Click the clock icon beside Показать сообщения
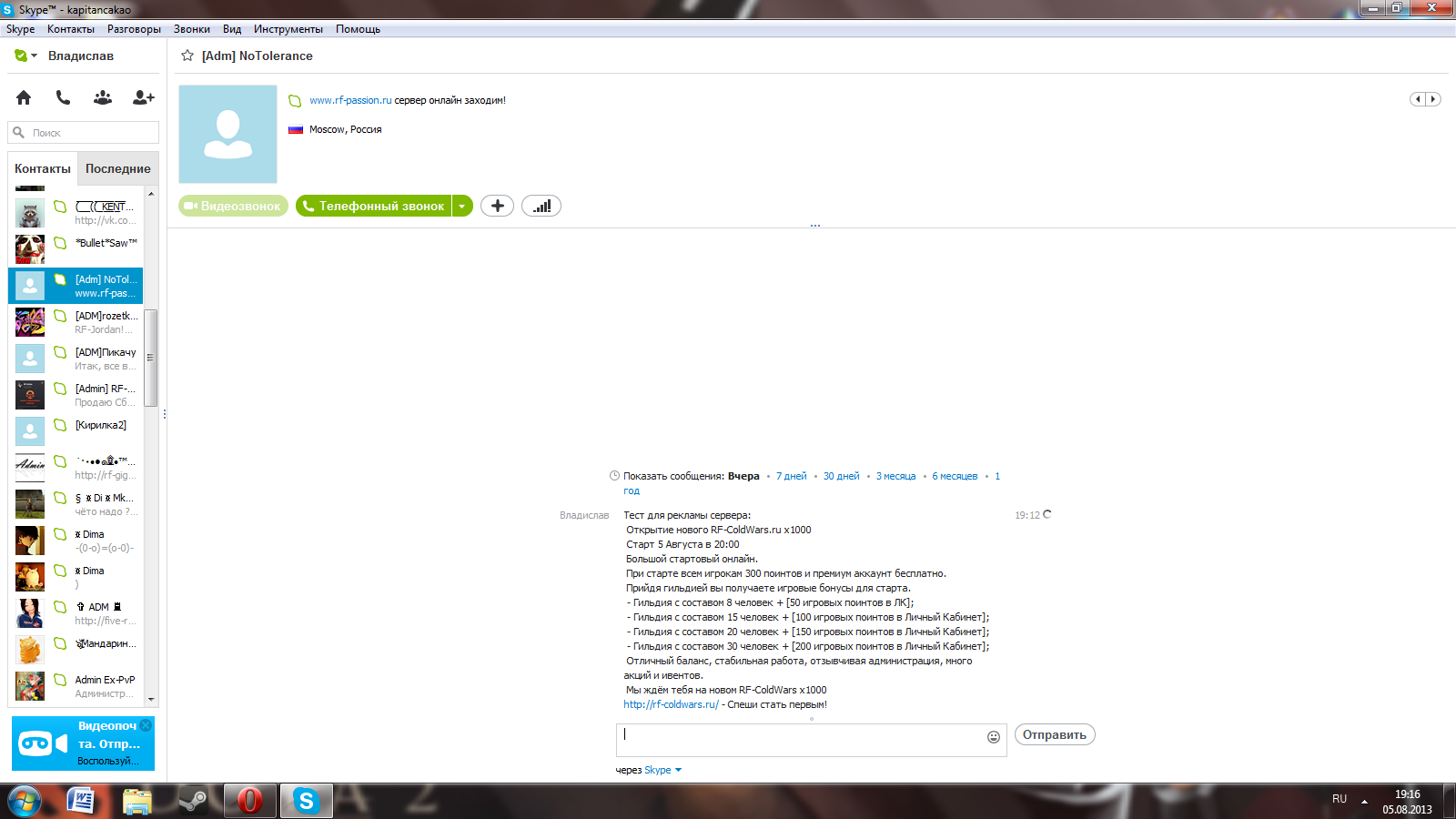1456x819 pixels. coord(614,476)
